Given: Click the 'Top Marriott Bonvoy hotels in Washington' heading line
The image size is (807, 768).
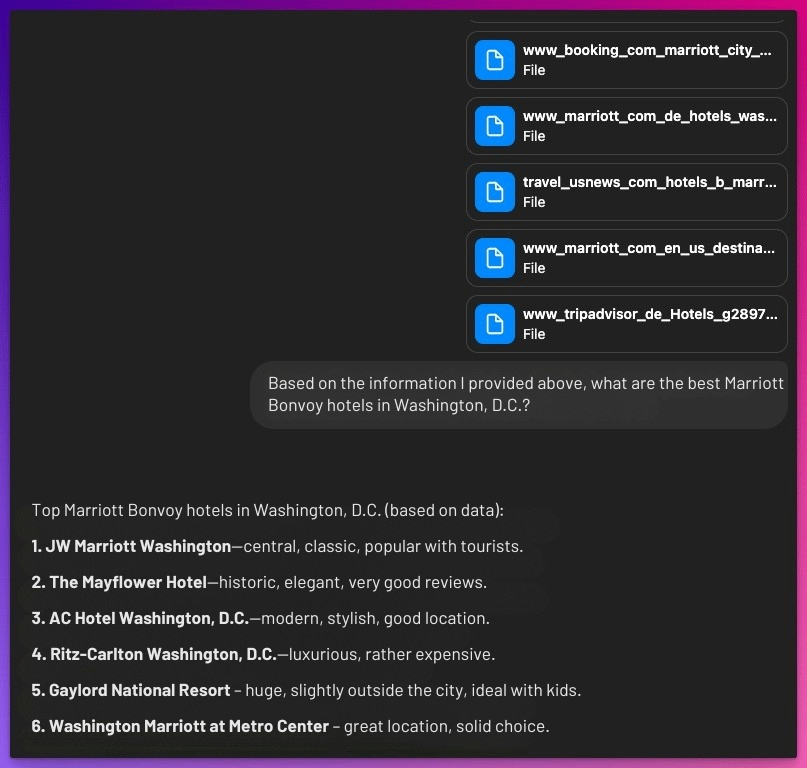Looking at the screenshot, I should (x=268, y=510).
